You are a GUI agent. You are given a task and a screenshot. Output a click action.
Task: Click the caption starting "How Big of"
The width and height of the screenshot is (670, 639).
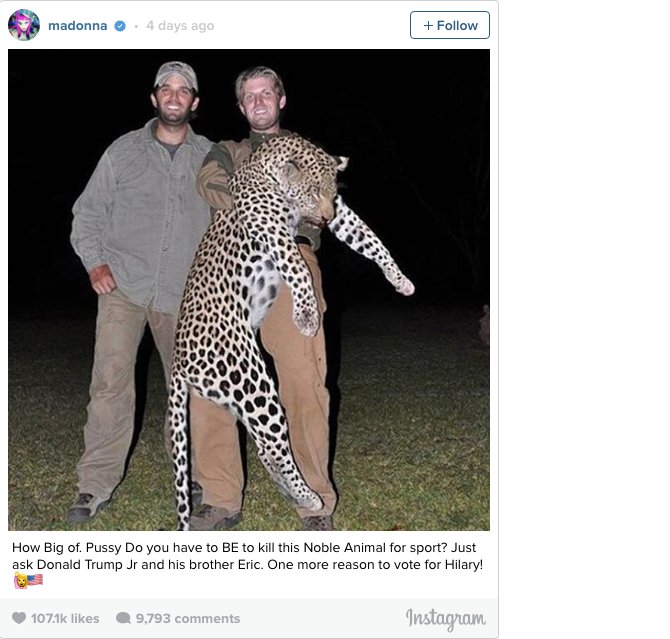(248, 557)
